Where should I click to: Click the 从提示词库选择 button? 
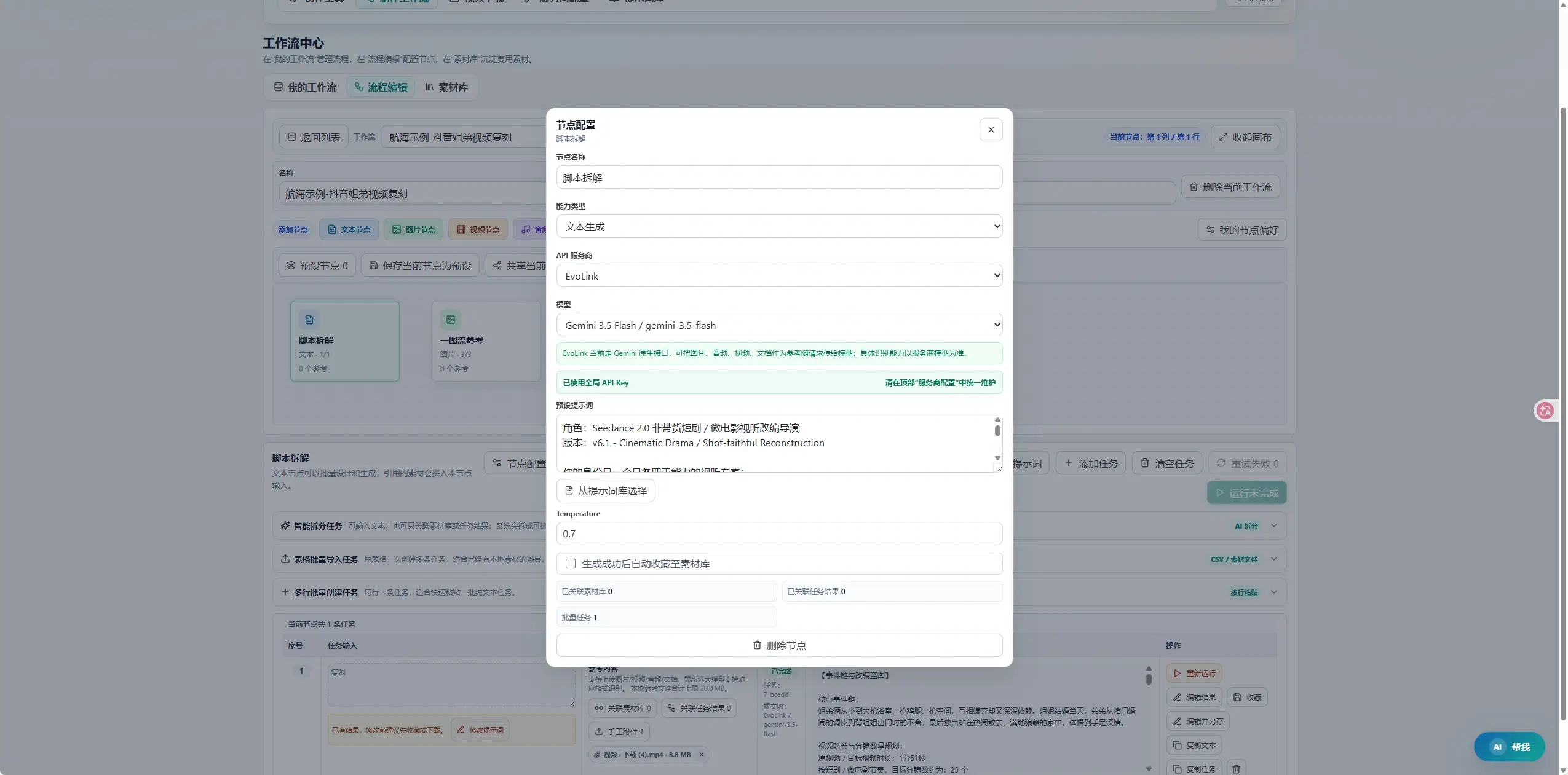(x=606, y=490)
